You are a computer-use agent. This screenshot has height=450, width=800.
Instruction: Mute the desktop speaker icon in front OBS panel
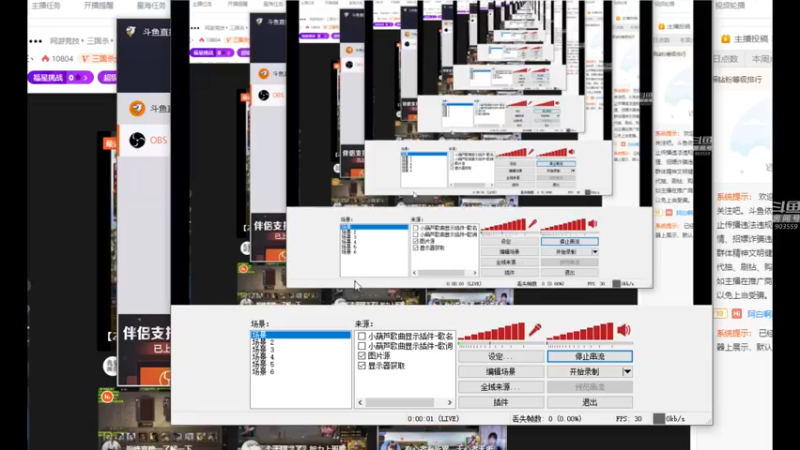(624, 330)
